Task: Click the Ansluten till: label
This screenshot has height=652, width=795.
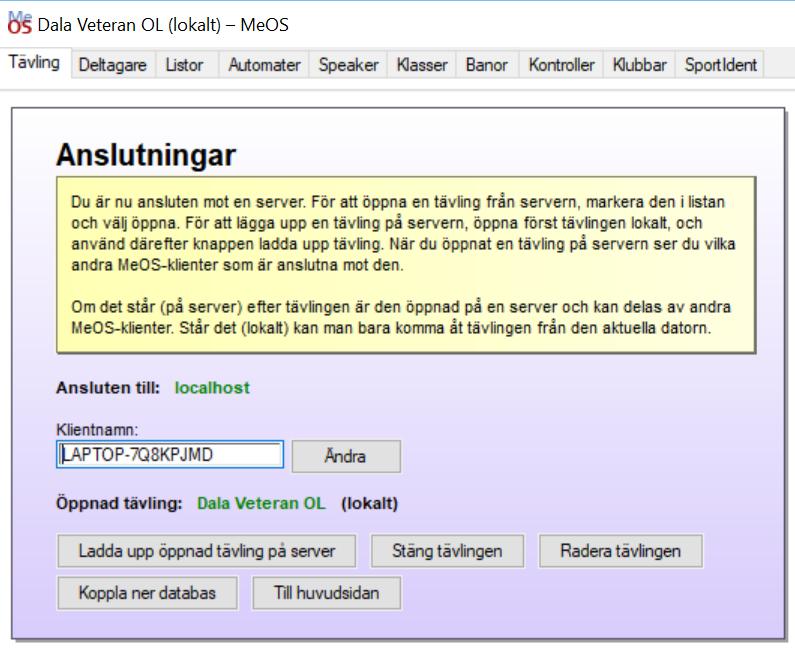Action: pos(108,388)
